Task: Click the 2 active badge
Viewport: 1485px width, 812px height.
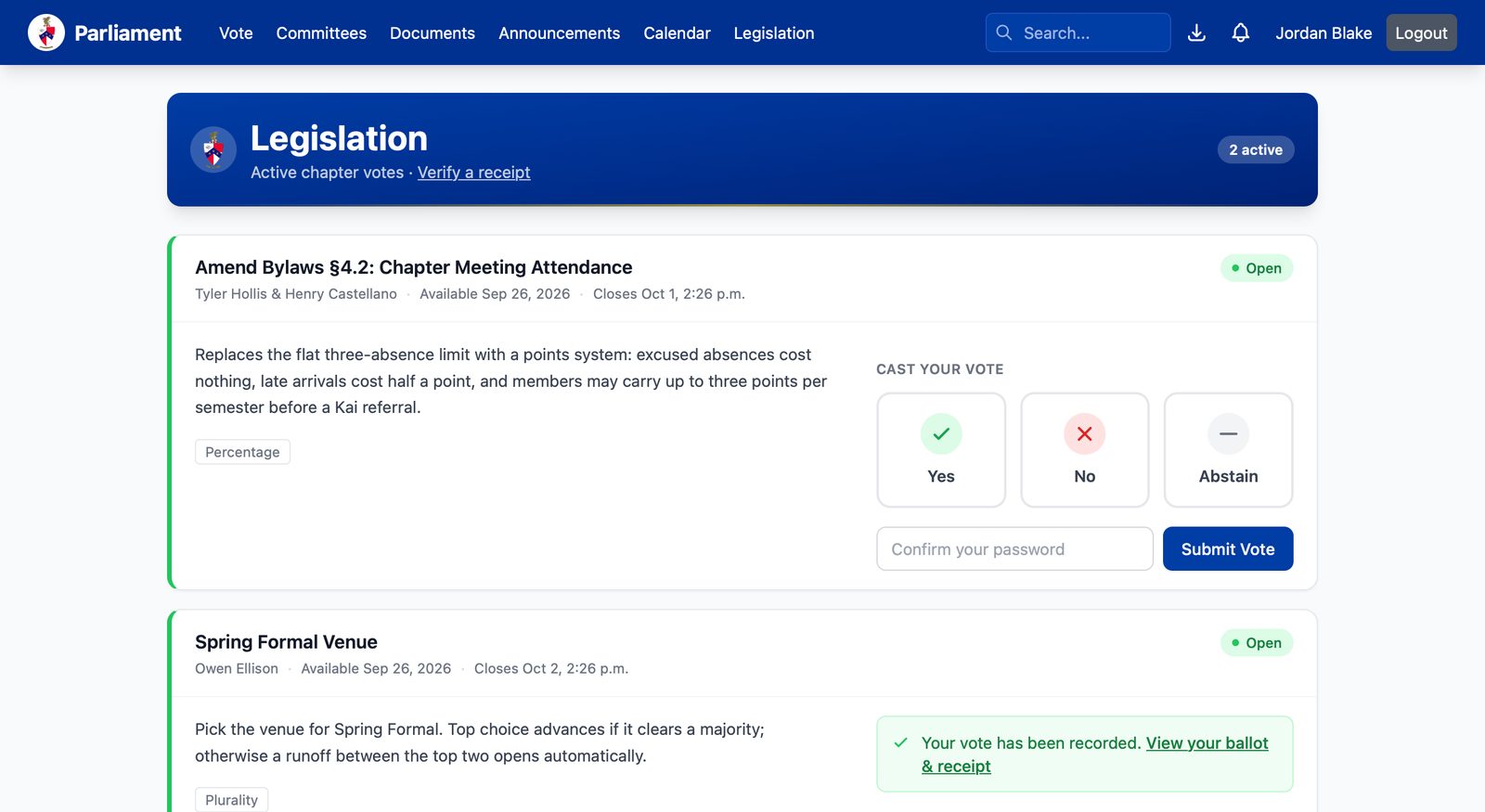Action: click(x=1256, y=149)
